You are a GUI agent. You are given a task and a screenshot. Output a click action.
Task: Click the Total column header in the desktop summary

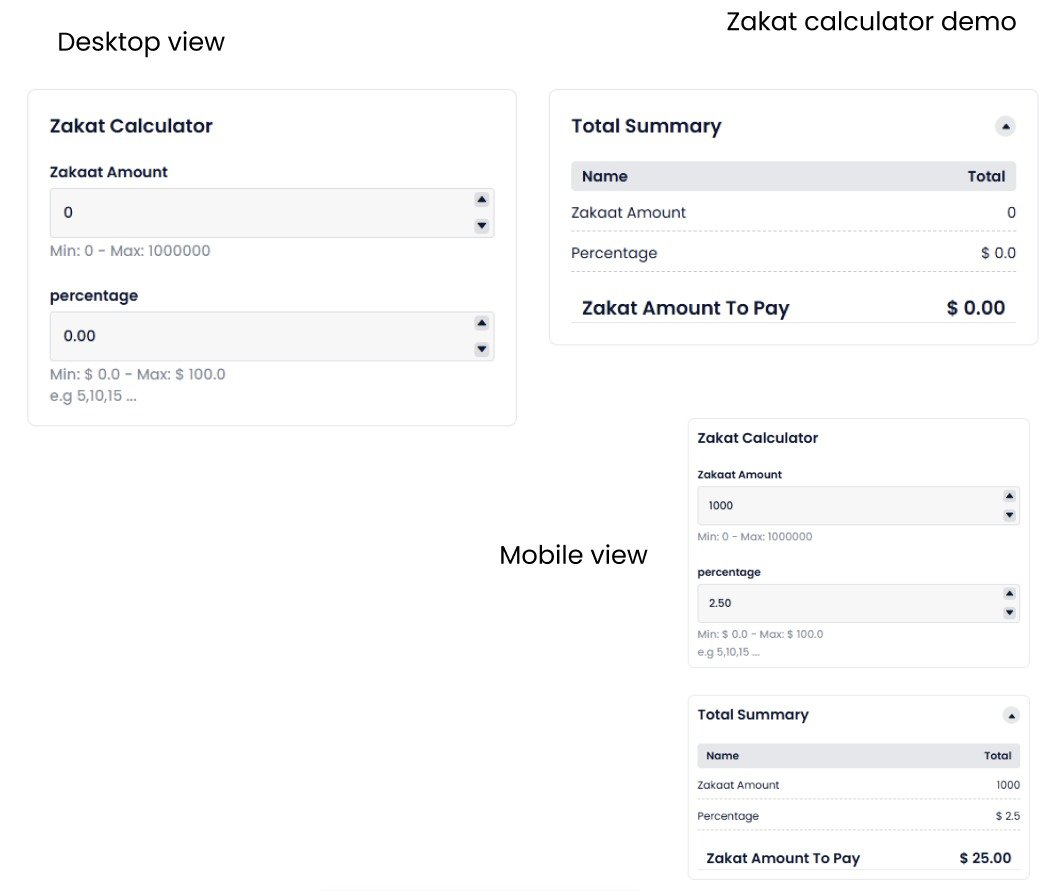[986, 176]
